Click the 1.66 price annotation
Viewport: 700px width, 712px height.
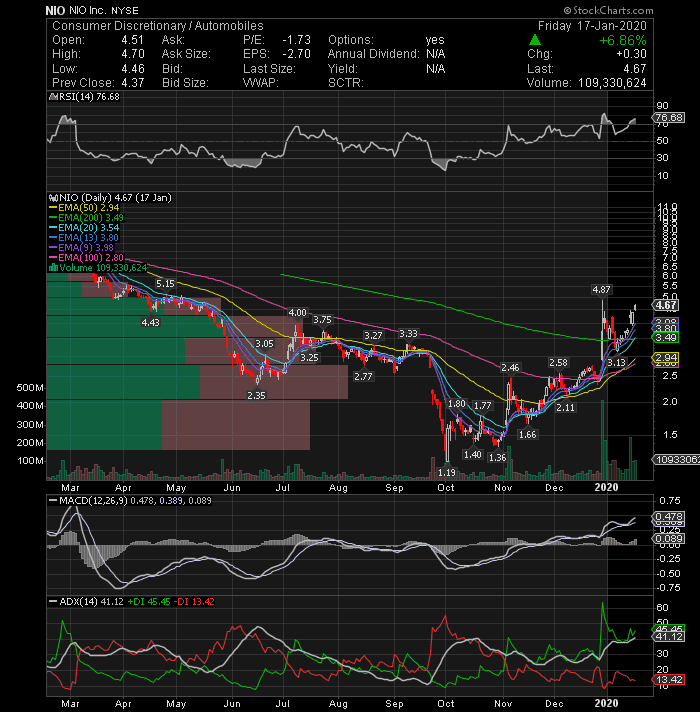tap(527, 435)
